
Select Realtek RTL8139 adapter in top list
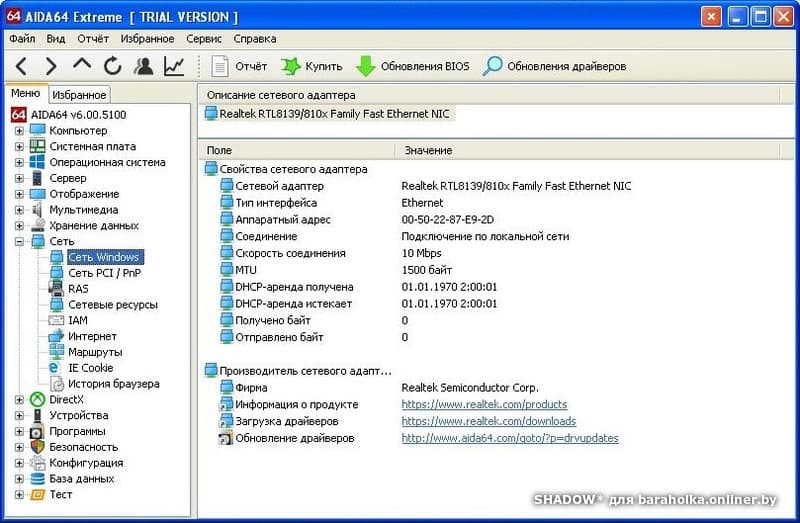(329, 114)
